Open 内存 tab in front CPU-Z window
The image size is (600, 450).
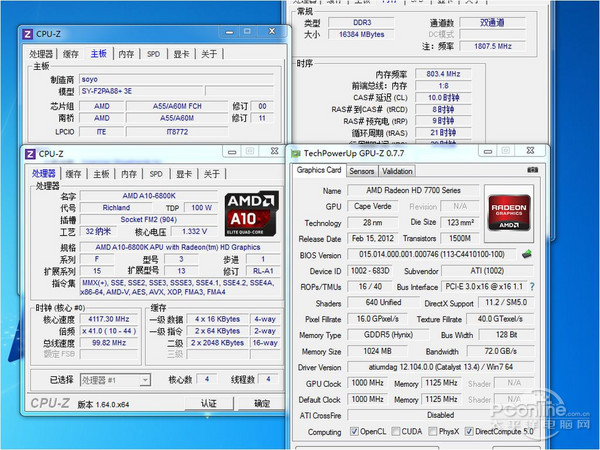point(129,174)
